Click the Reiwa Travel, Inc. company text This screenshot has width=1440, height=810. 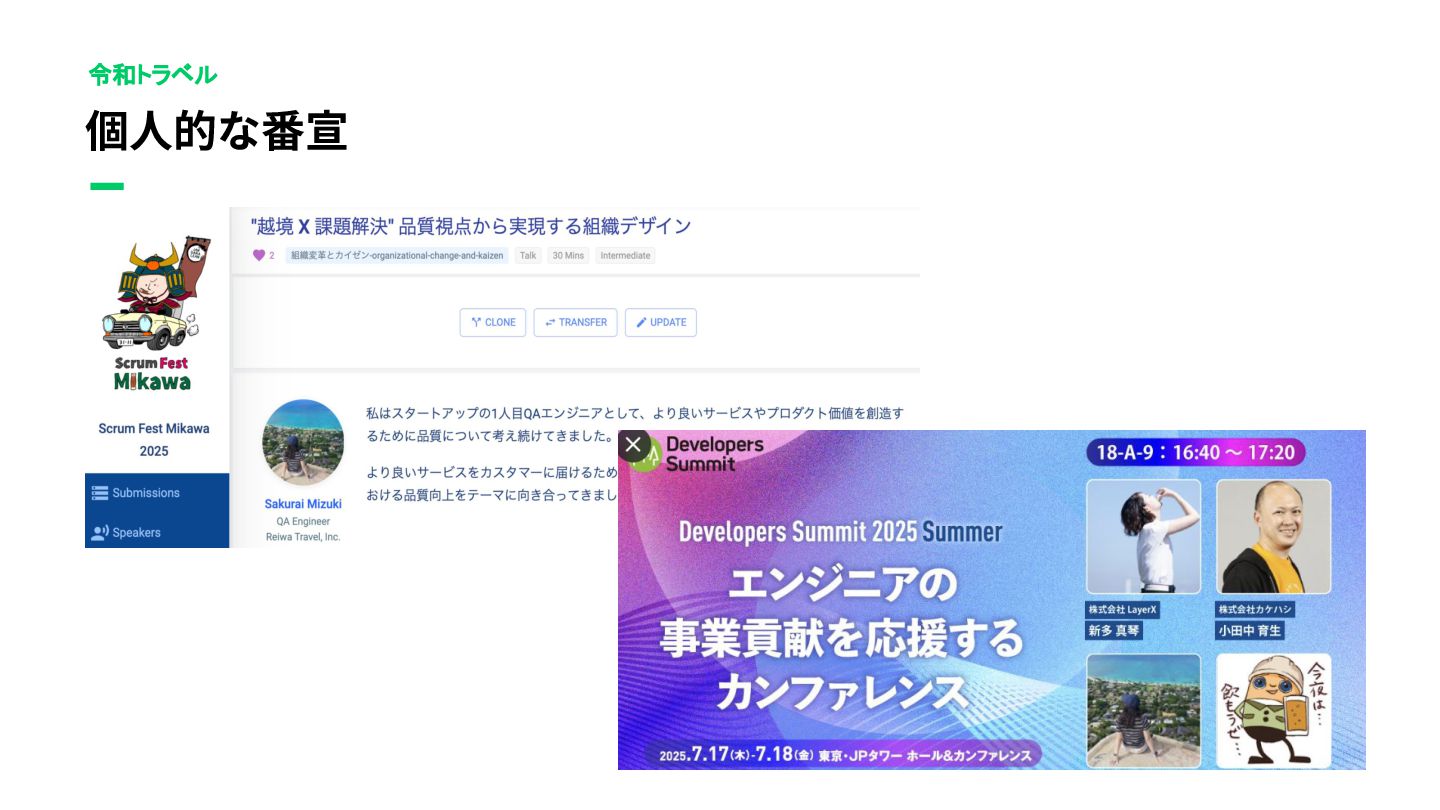[x=303, y=537]
